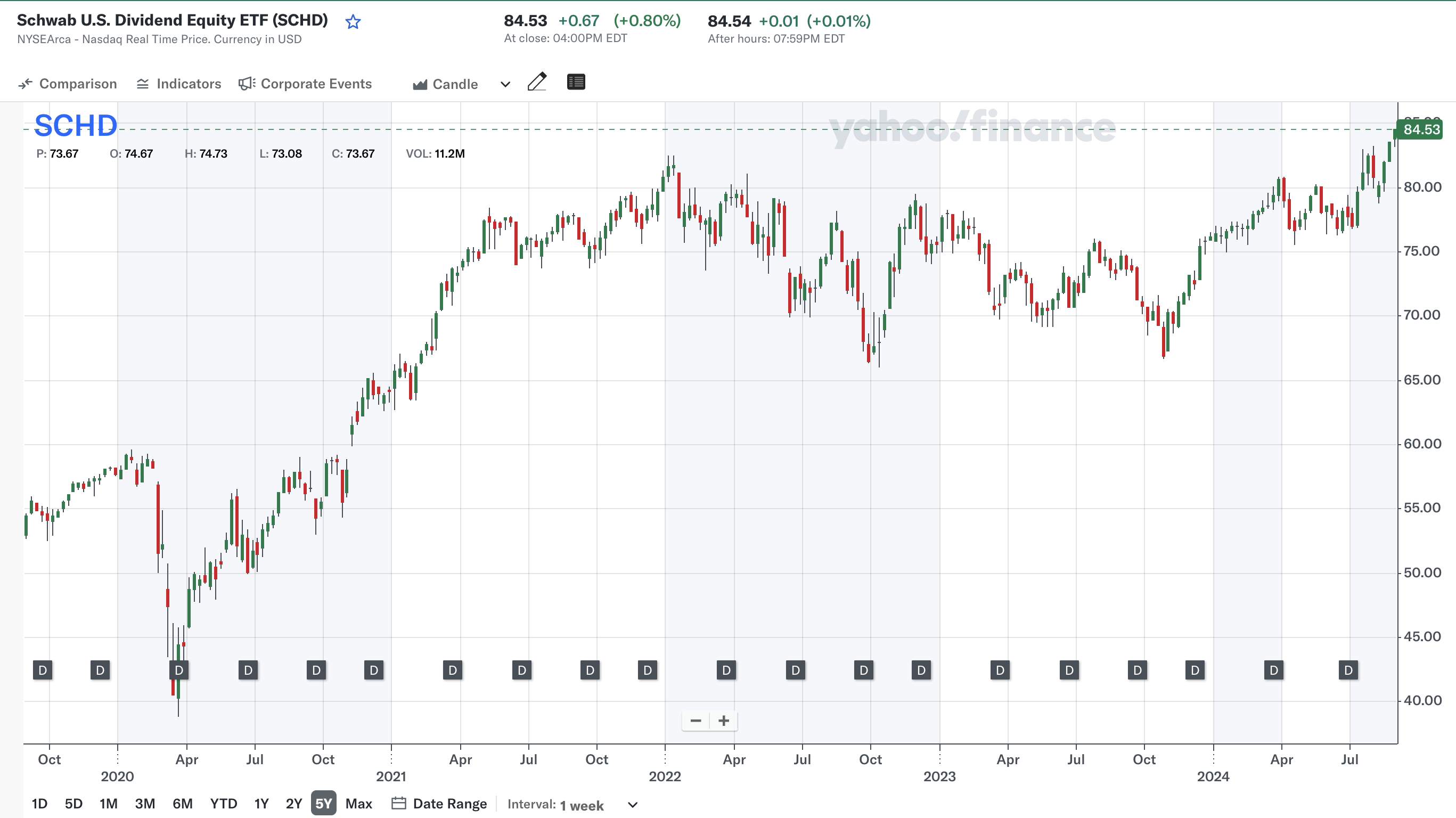Star SCHD to add to watchlist

[352, 21]
